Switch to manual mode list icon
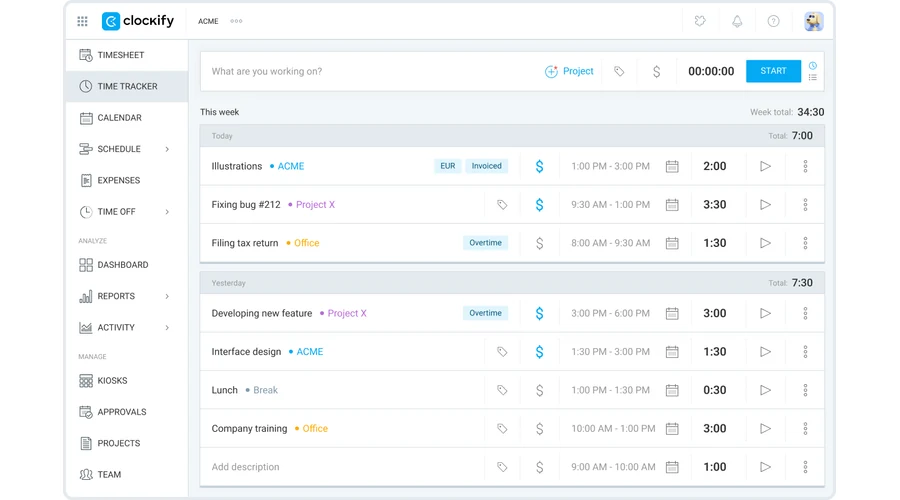The image size is (900, 500). (813, 77)
